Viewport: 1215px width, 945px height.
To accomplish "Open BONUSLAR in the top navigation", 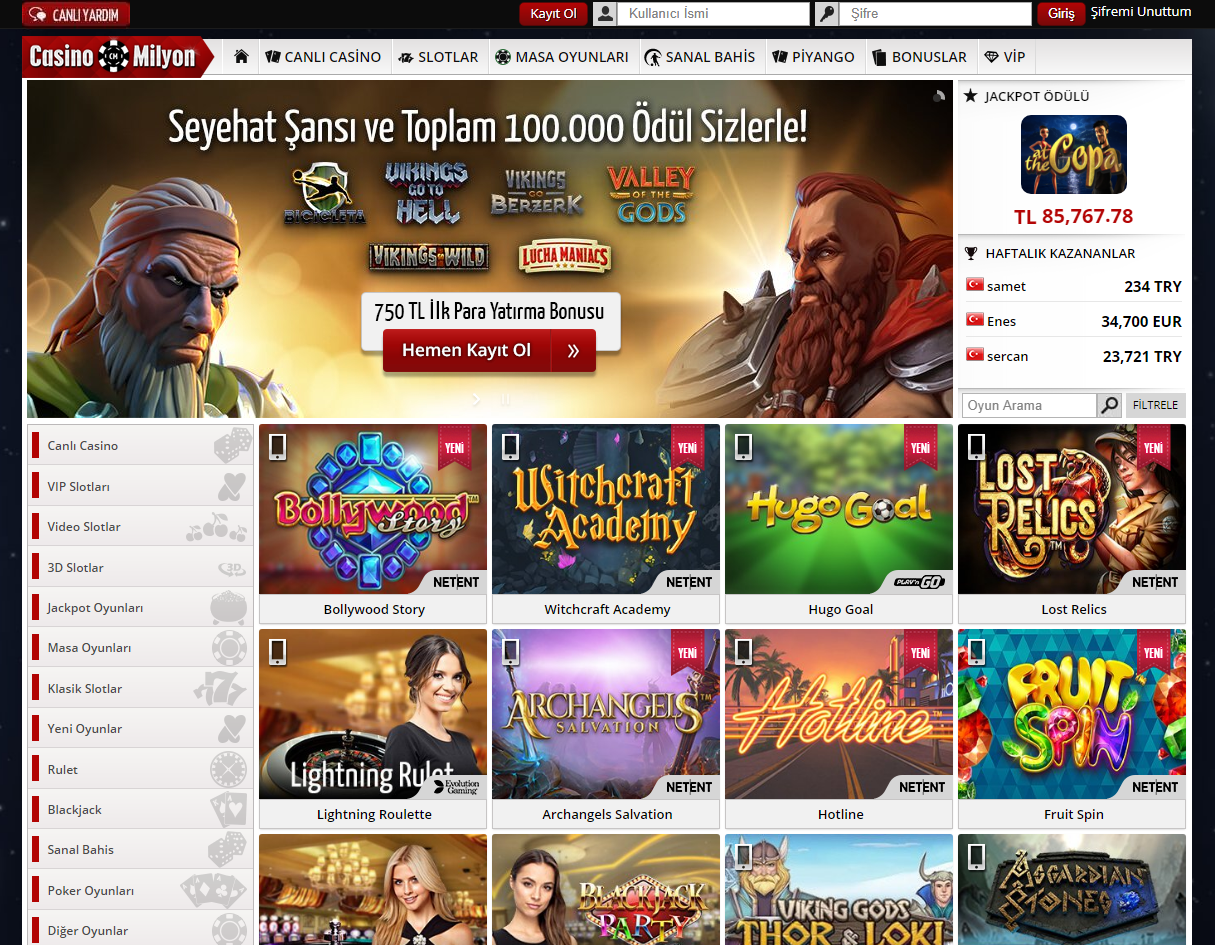I will [x=919, y=57].
